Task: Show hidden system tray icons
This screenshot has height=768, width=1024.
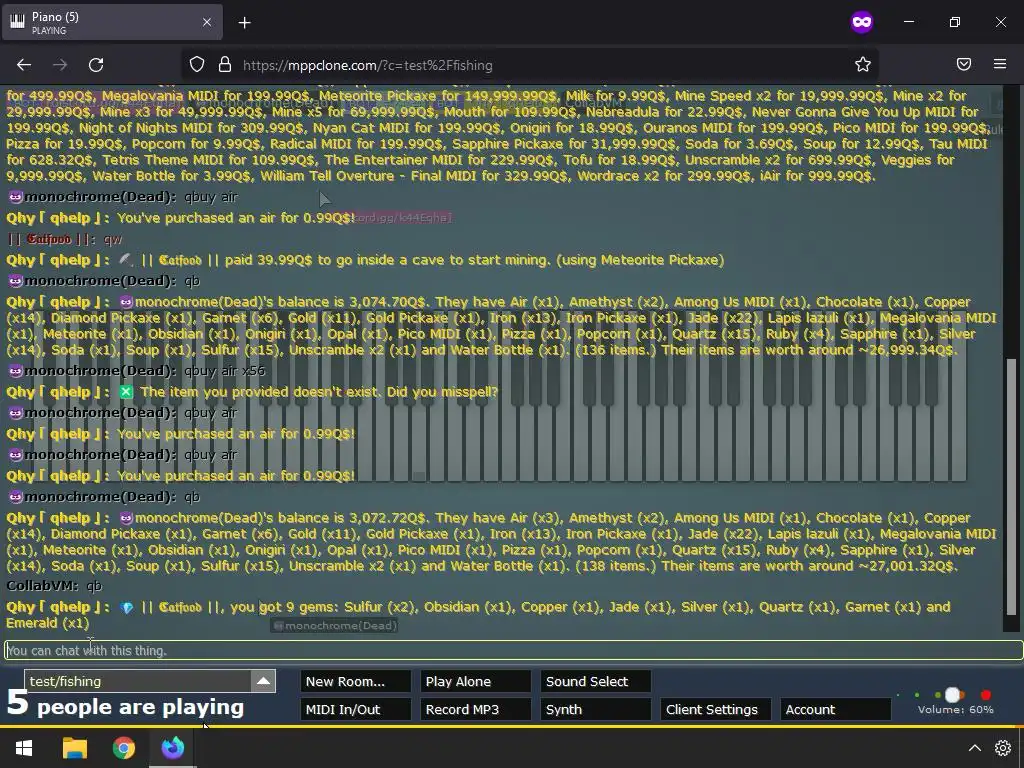Action: pos(974,748)
